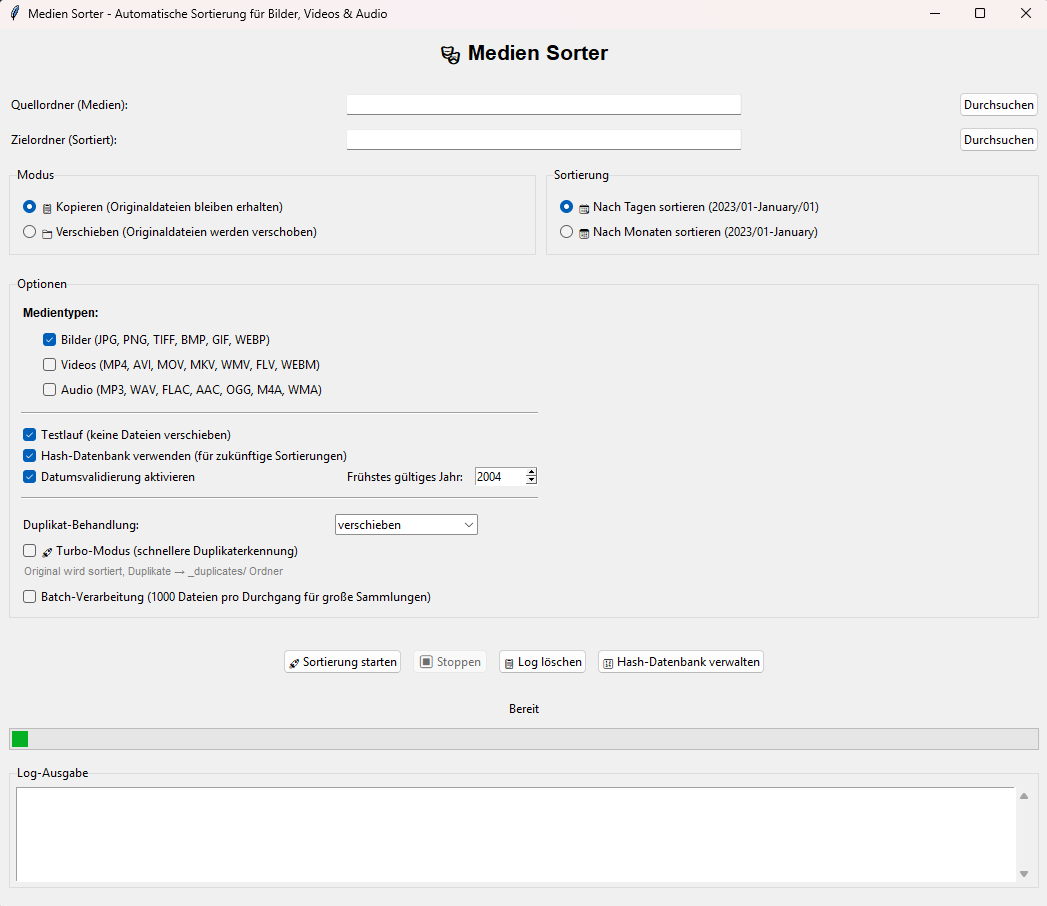Click the rocket icon next to Turbo-Modus label
This screenshot has height=906, width=1047.
point(45,550)
